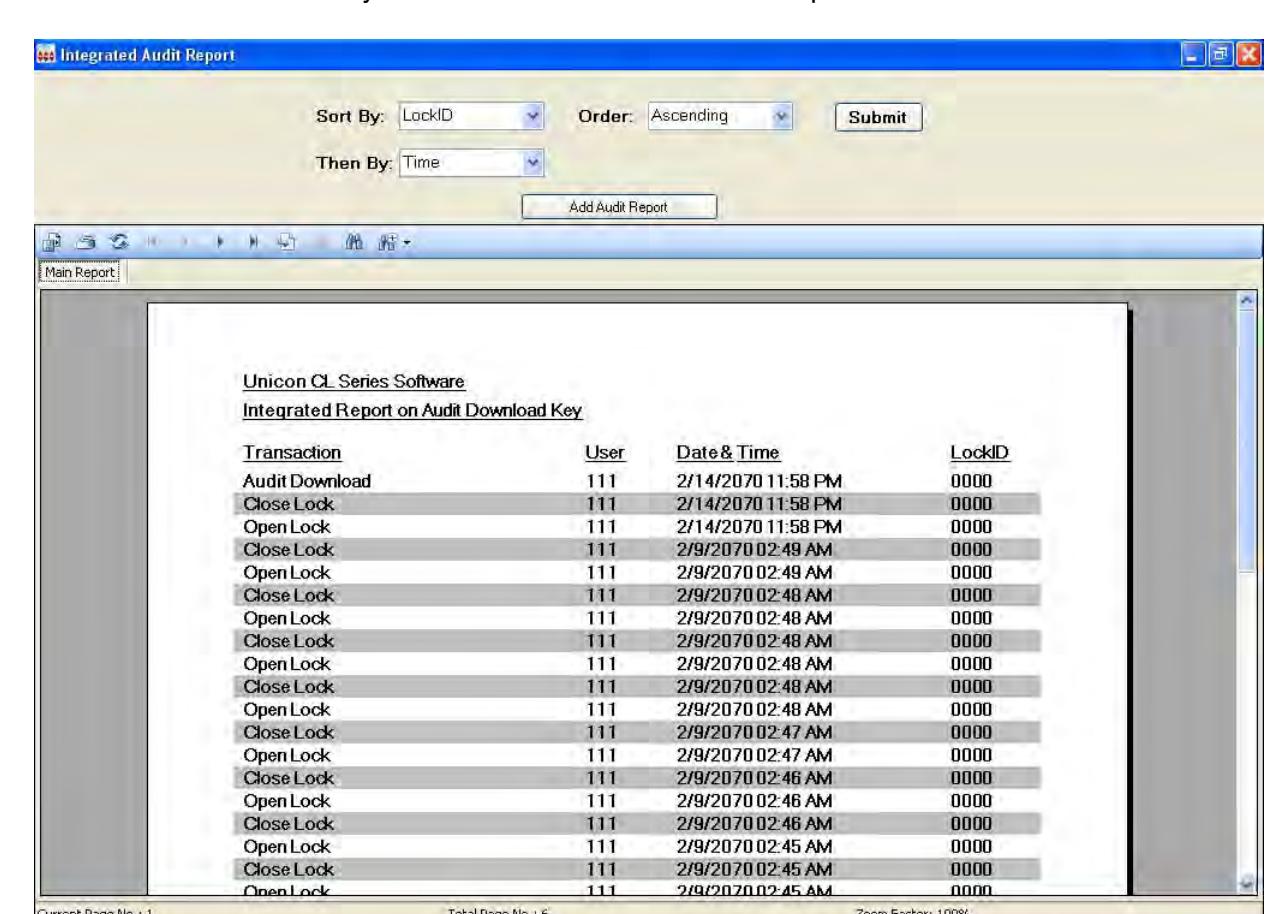The width and height of the screenshot is (1288, 914).
Task: Open Find Text with the binoculars icon
Action: [356, 241]
